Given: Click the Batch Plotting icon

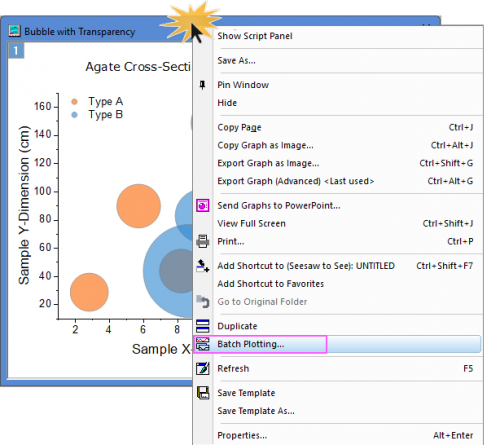Looking at the screenshot, I should click(x=203, y=344).
